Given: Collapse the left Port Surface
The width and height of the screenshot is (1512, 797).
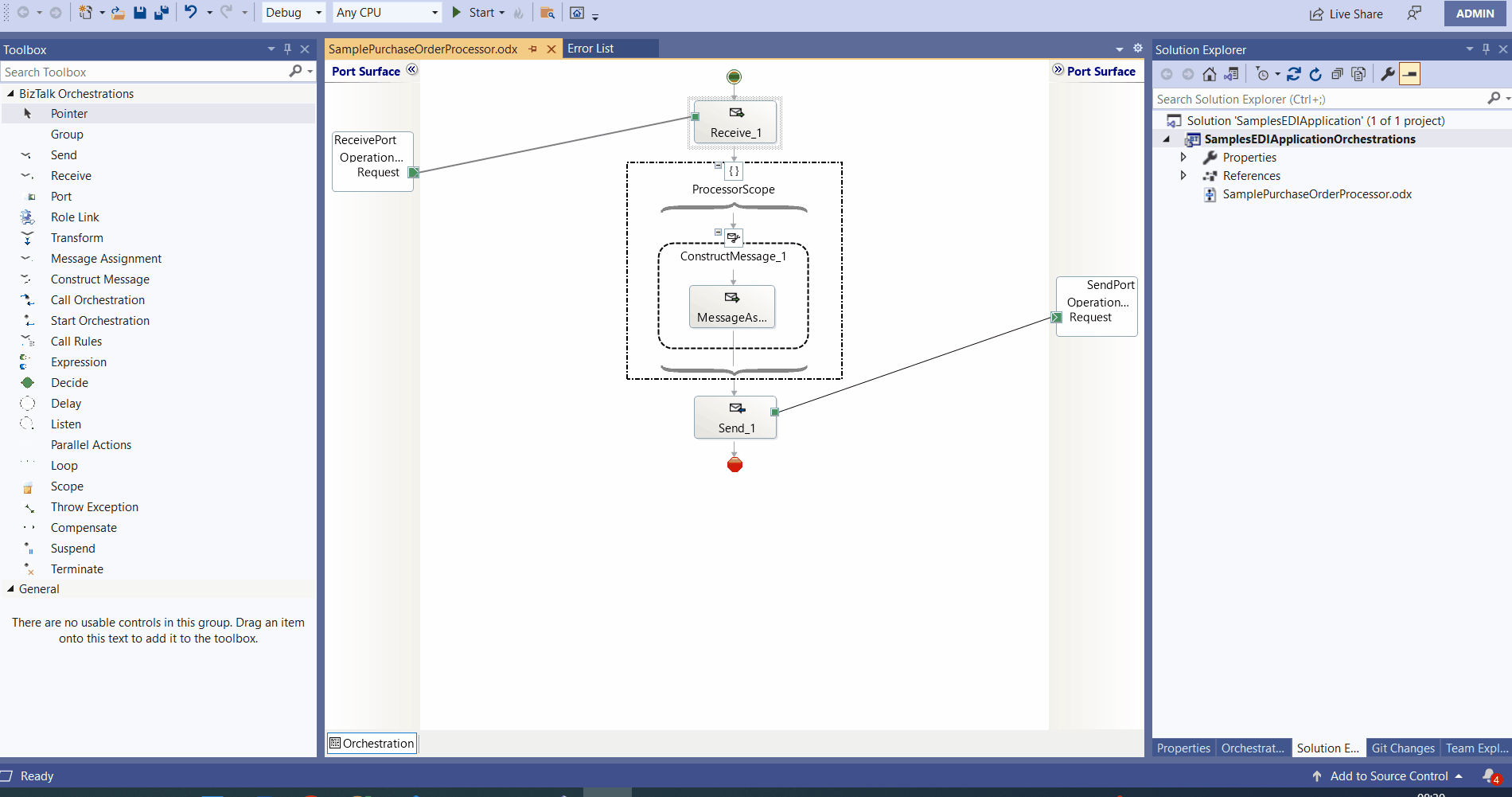Looking at the screenshot, I should coord(411,69).
